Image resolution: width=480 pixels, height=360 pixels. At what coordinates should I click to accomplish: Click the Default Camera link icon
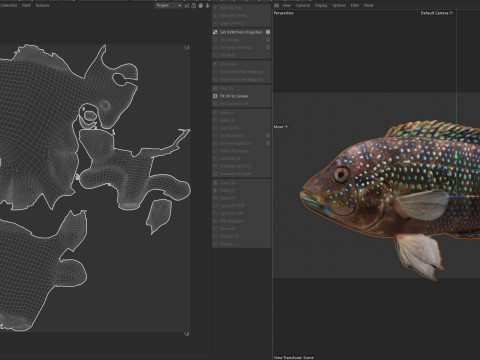[451, 13]
